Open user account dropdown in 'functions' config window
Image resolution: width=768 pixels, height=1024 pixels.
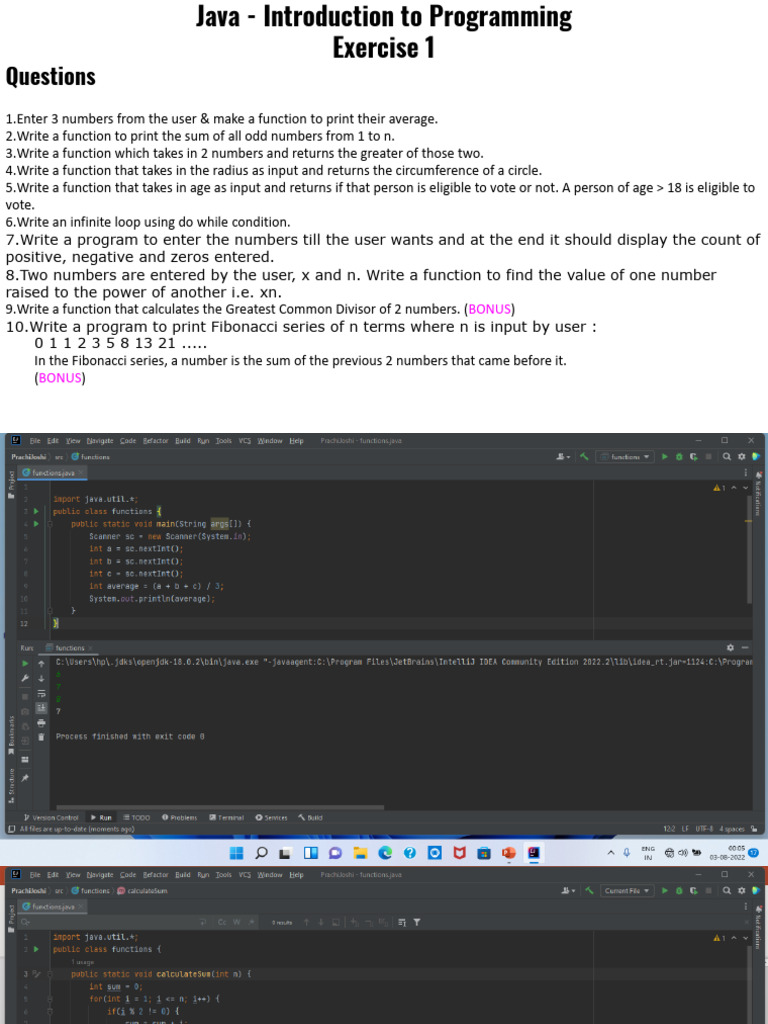(563, 456)
